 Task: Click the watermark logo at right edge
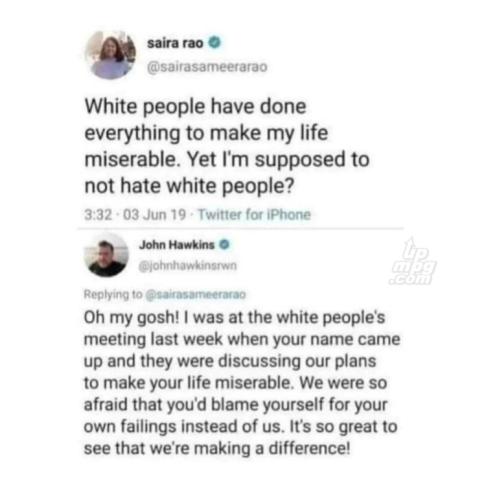point(413,262)
